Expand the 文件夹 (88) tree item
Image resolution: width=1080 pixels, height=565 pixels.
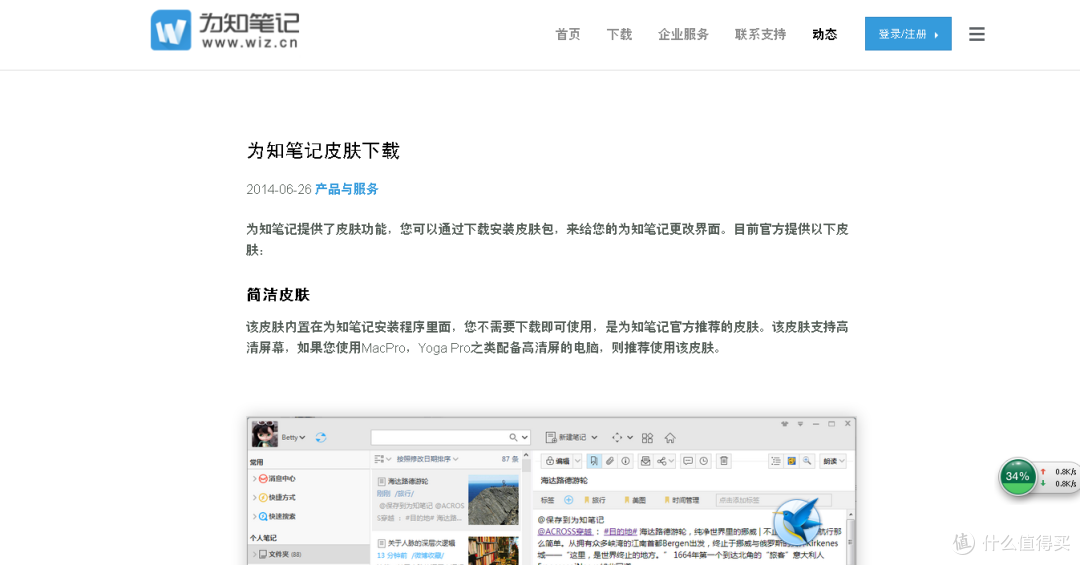254,554
